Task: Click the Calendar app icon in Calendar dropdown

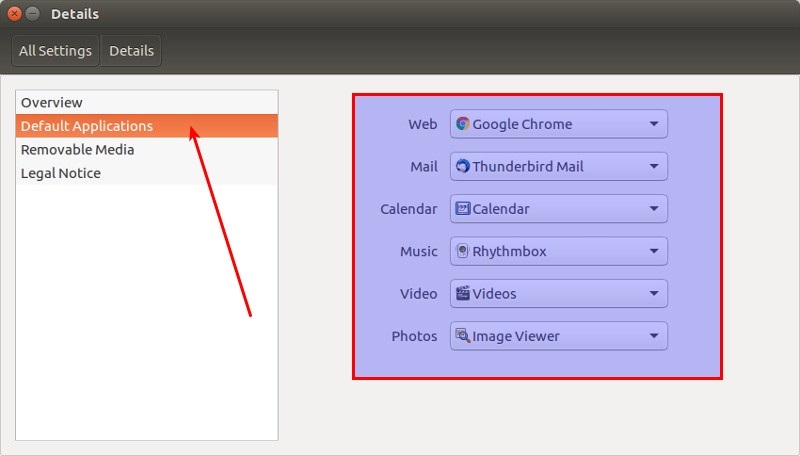Action: pos(463,208)
